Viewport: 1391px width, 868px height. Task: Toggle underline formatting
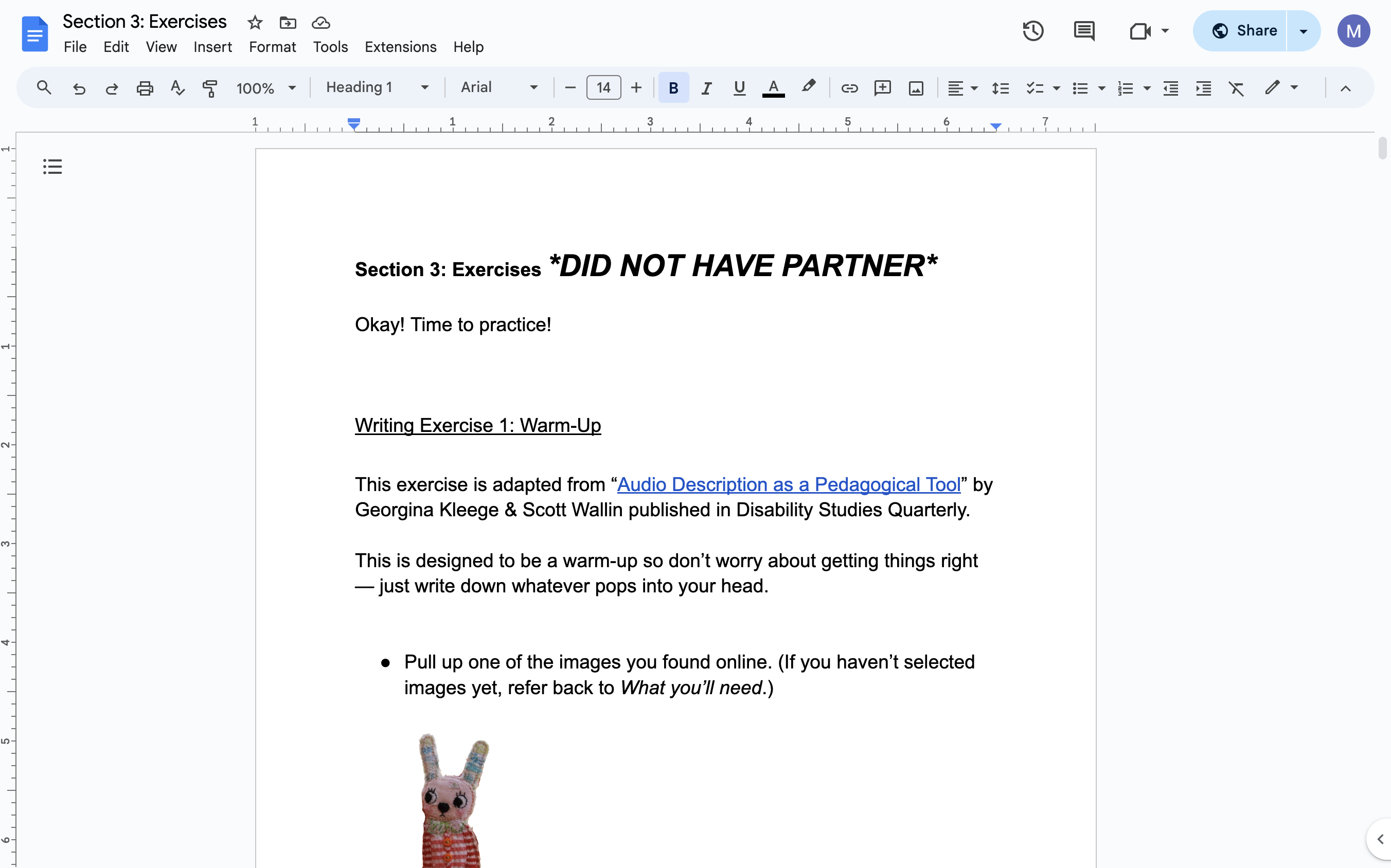739,88
